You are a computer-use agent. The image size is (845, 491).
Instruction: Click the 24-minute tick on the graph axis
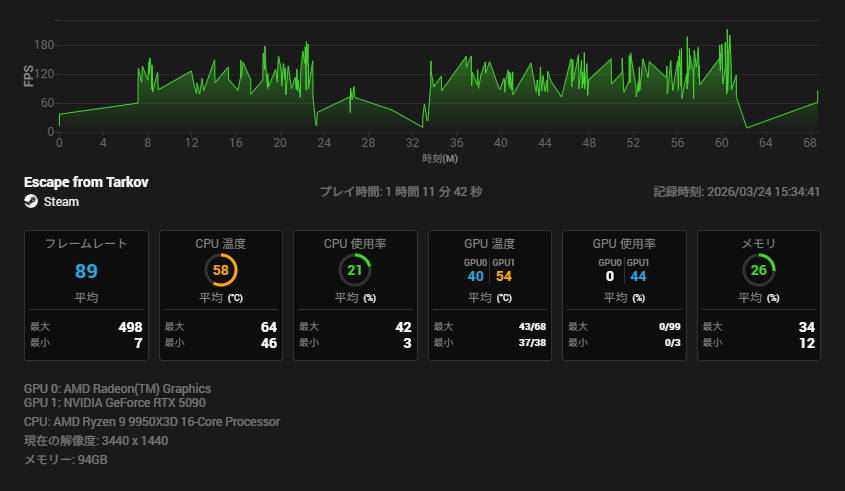tap(324, 143)
